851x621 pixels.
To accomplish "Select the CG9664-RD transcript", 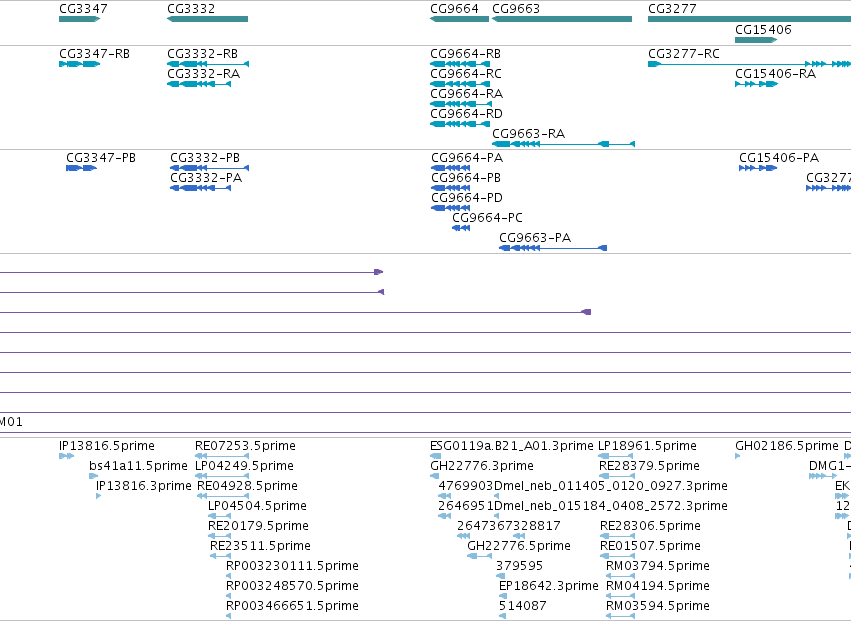I will [460, 124].
